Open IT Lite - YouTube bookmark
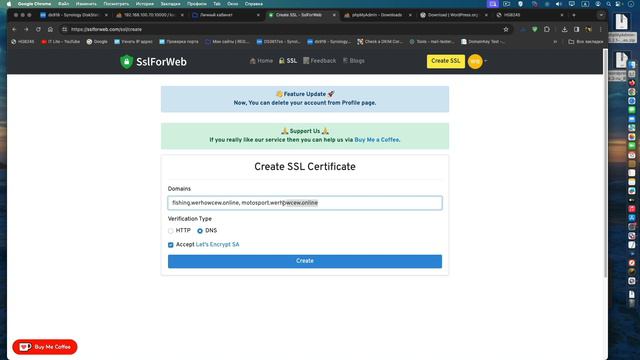The image size is (640, 360). [61, 42]
